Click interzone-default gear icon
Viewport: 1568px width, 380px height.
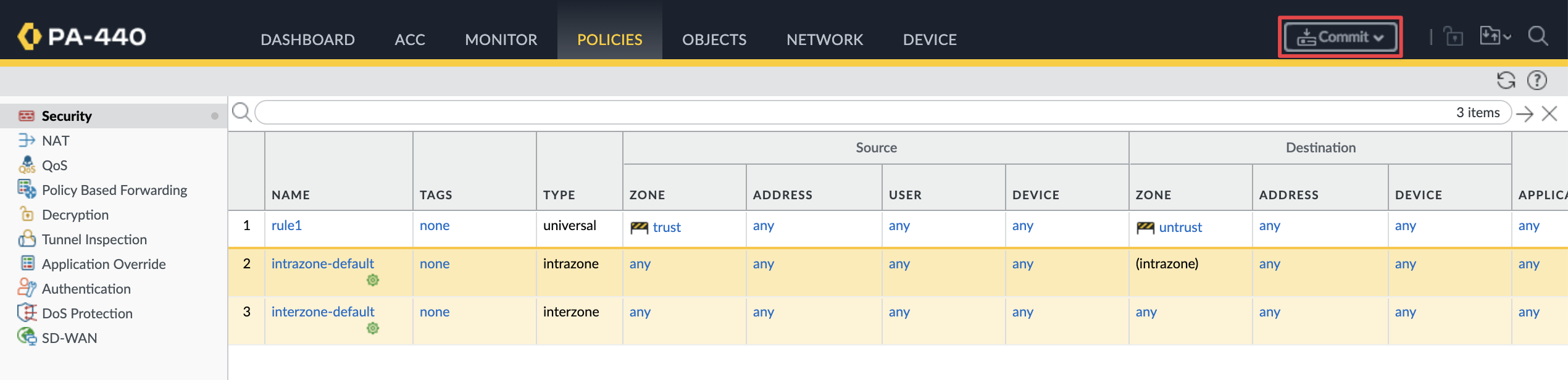pyautogui.click(x=373, y=328)
